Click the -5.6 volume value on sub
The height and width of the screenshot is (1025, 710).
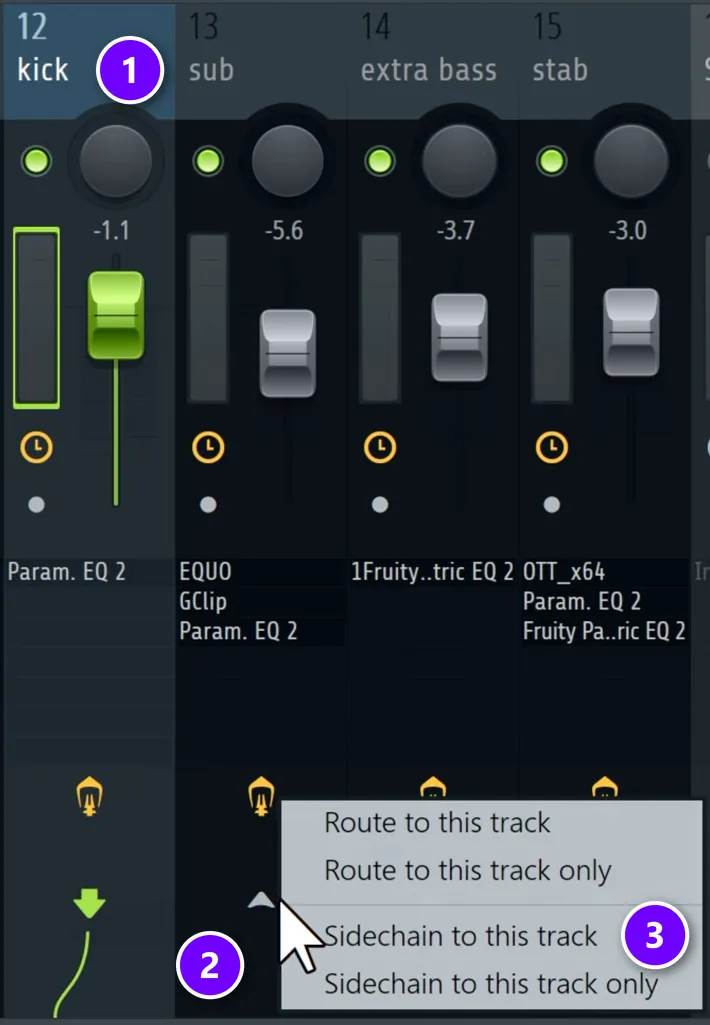(284, 231)
